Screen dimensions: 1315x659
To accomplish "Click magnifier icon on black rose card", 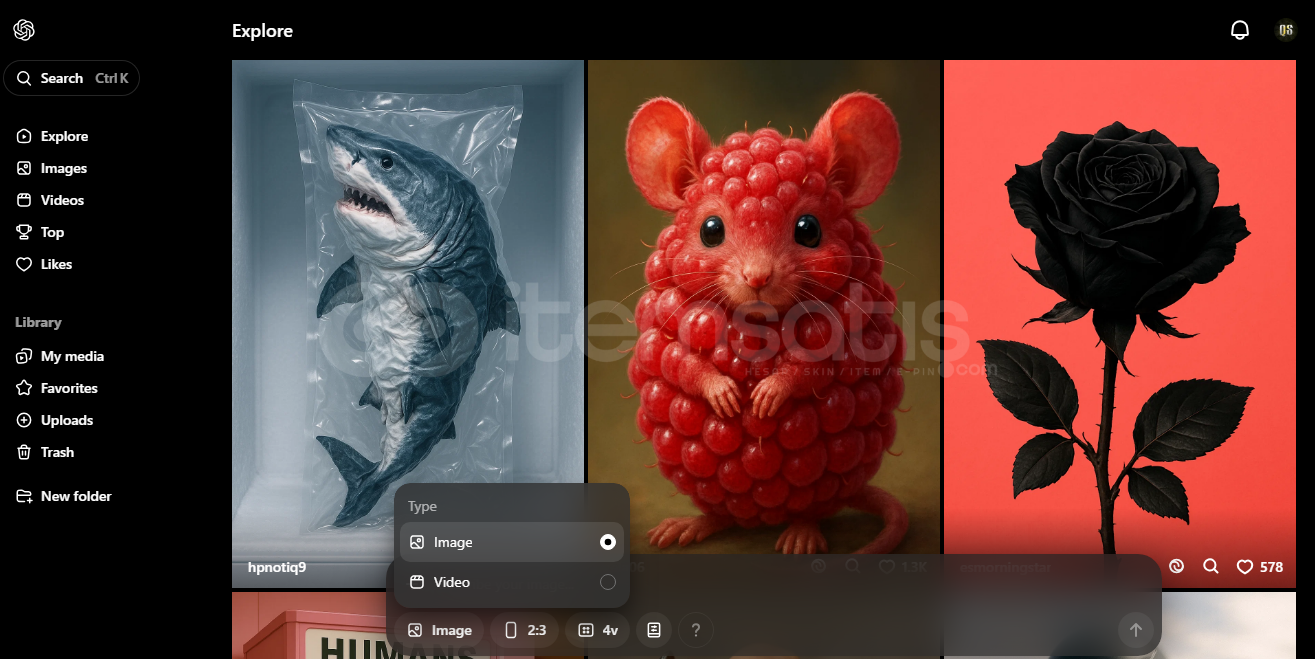I will point(1211,566).
